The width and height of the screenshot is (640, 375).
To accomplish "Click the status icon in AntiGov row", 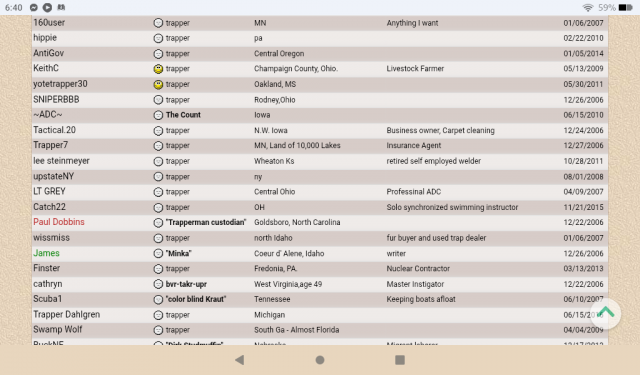I will [158, 54].
